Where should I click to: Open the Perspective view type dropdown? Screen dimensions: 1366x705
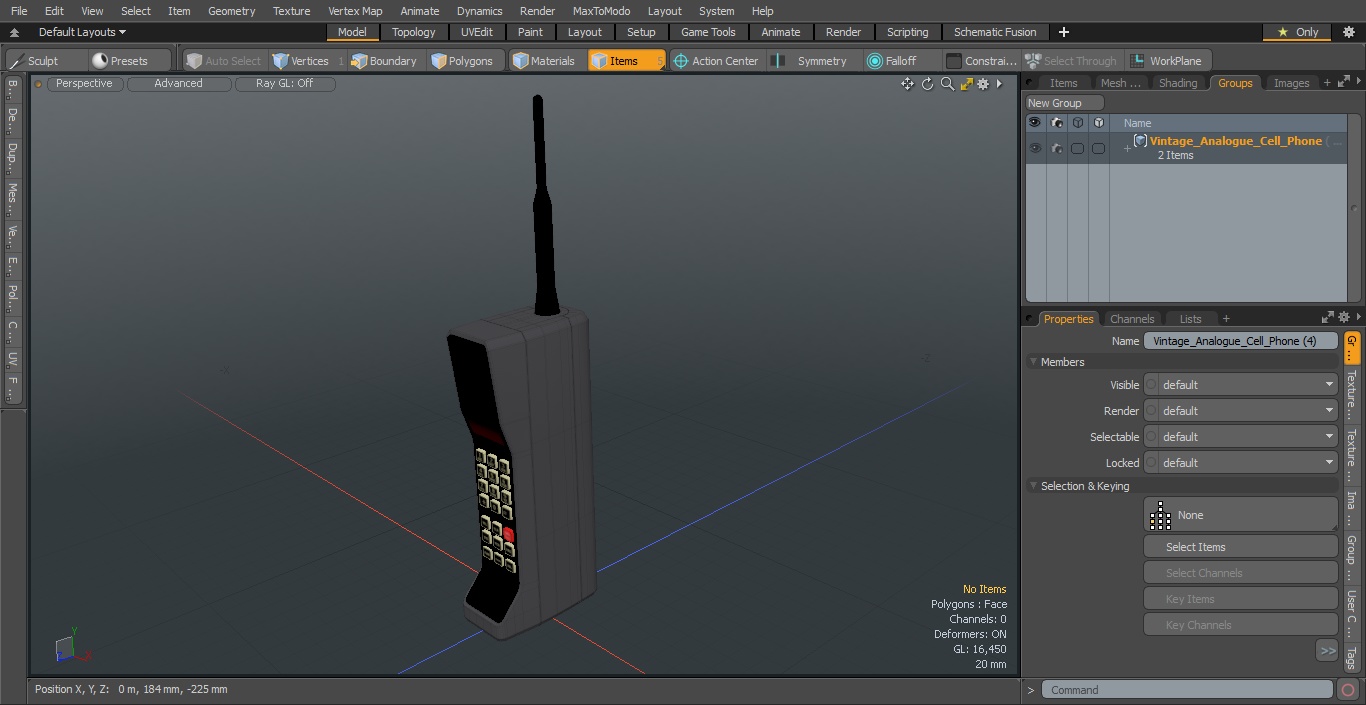84,84
